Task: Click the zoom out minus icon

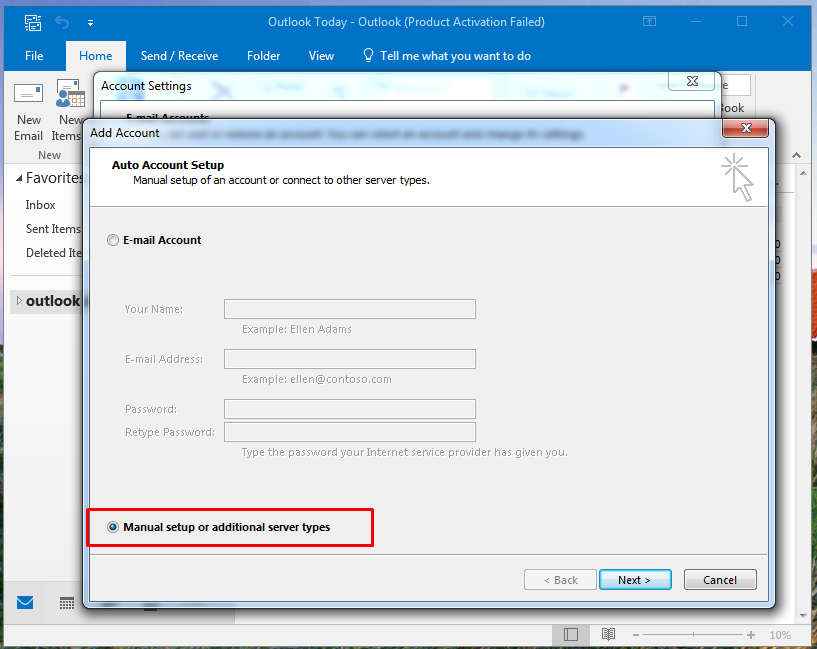Action: pyautogui.click(x=636, y=635)
